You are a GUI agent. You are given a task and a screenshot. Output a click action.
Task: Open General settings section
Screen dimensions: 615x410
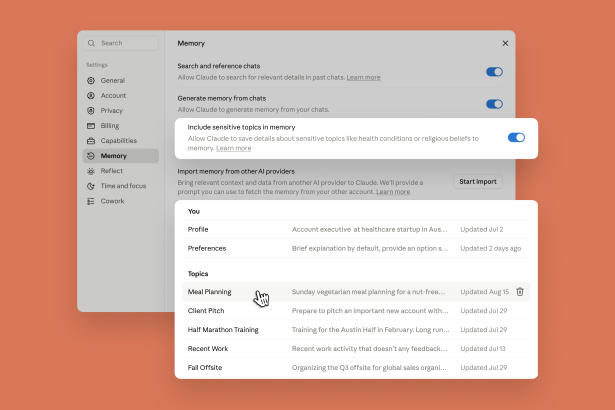tap(121, 80)
